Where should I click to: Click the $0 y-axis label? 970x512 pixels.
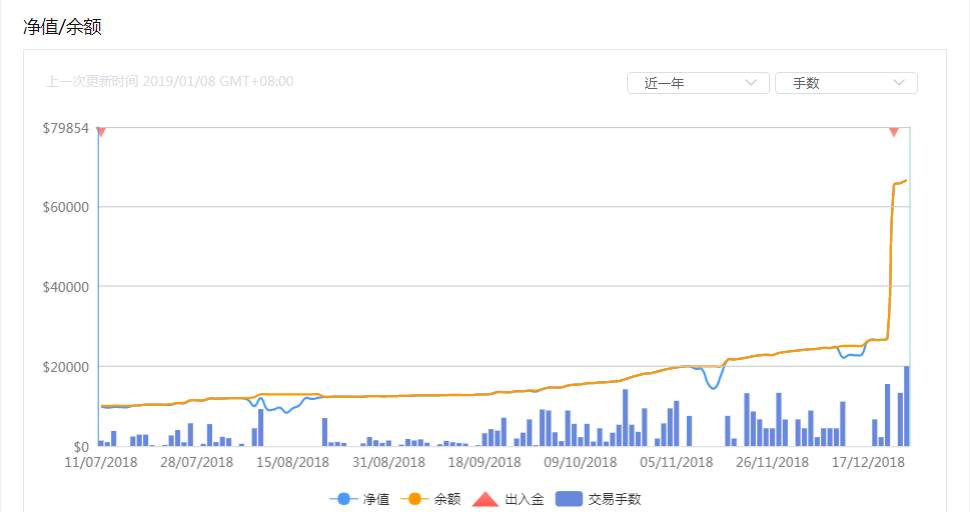tap(81, 446)
